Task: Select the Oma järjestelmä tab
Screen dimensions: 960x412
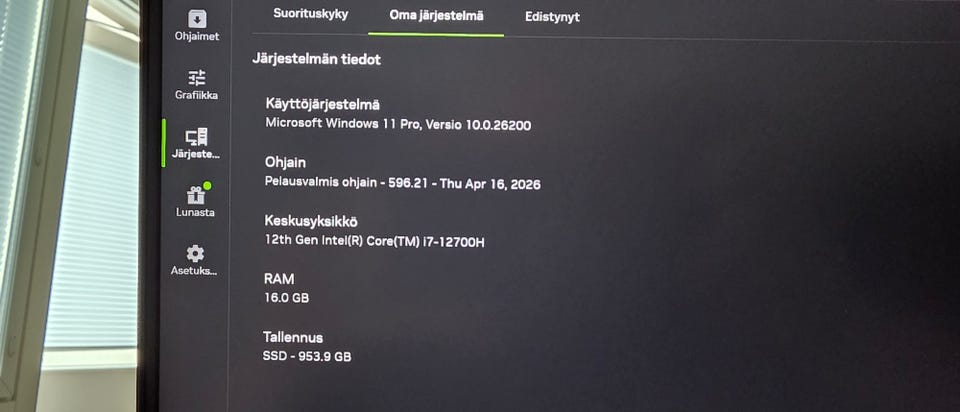Action: (x=437, y=15)
